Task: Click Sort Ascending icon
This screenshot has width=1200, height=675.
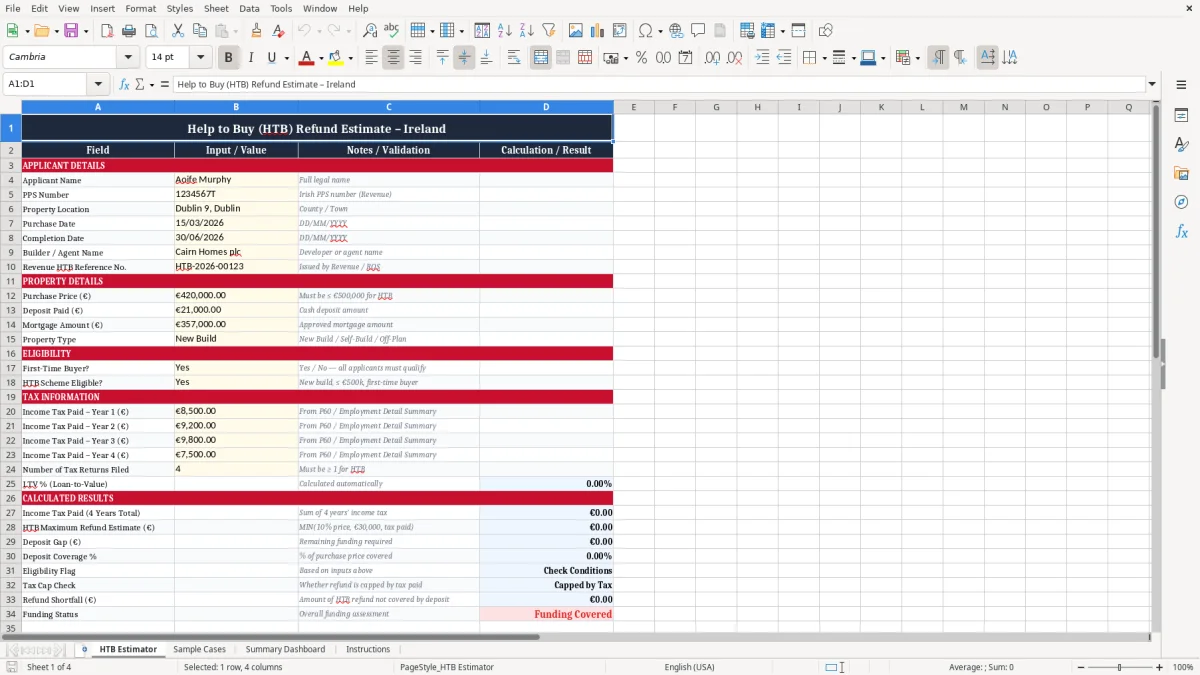Action: coord(505,31)
